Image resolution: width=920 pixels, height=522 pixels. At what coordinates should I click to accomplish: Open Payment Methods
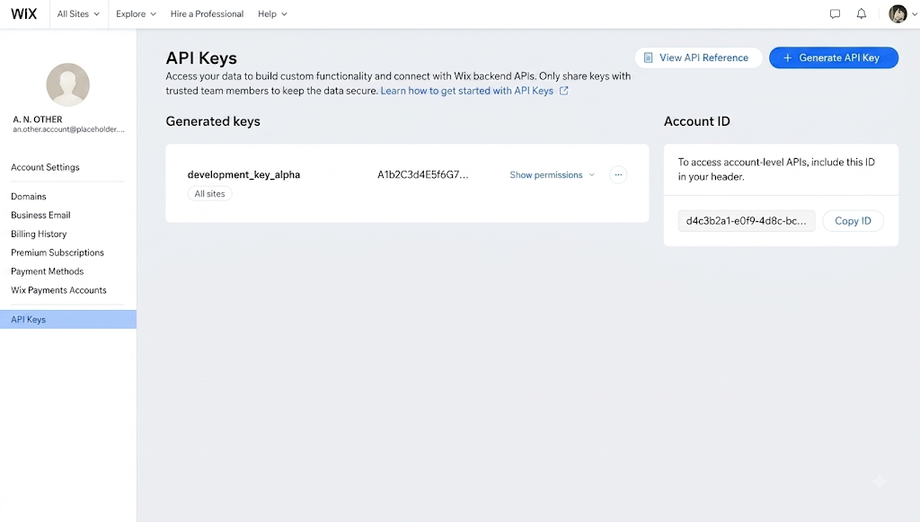(x=47, y=272)
